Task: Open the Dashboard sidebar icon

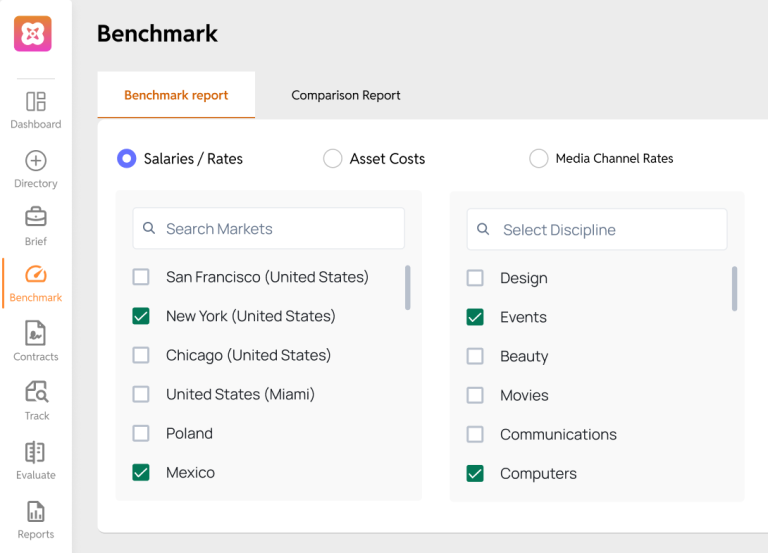Action: (36, 101)
